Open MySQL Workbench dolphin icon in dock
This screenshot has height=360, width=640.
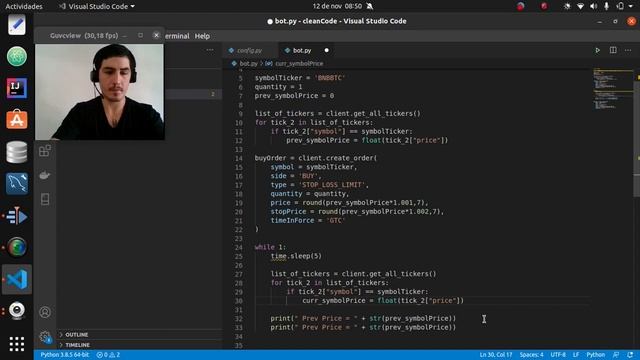tap(17, 183)
